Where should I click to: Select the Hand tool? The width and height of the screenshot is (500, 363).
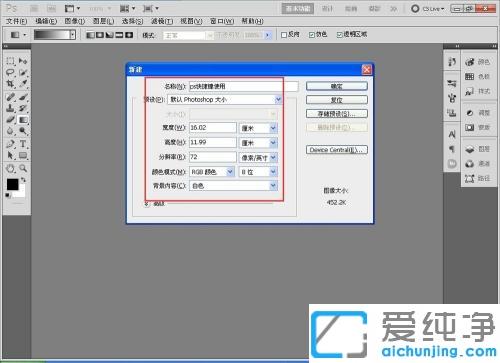click(10, 168)
